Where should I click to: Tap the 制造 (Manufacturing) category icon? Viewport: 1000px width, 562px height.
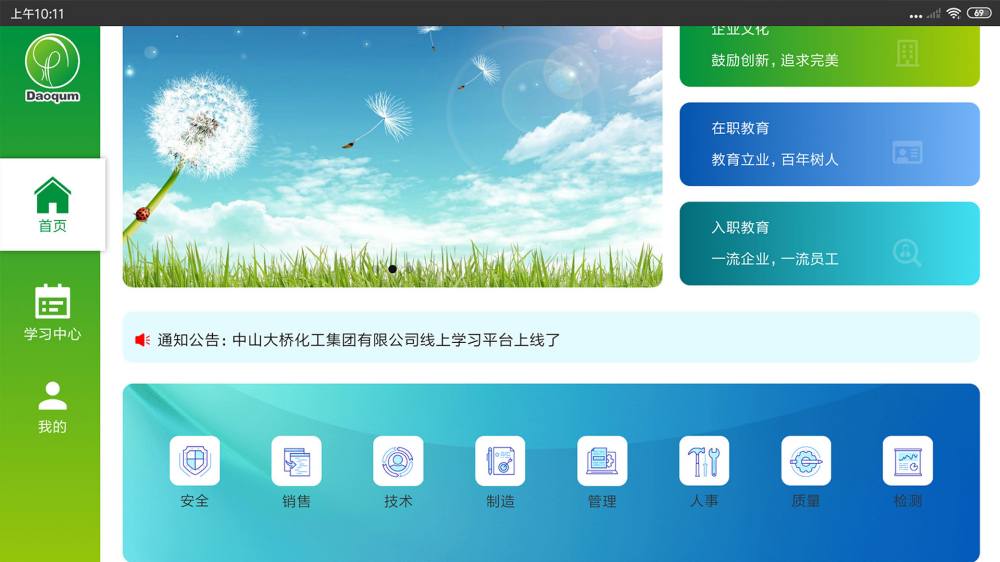500,461
